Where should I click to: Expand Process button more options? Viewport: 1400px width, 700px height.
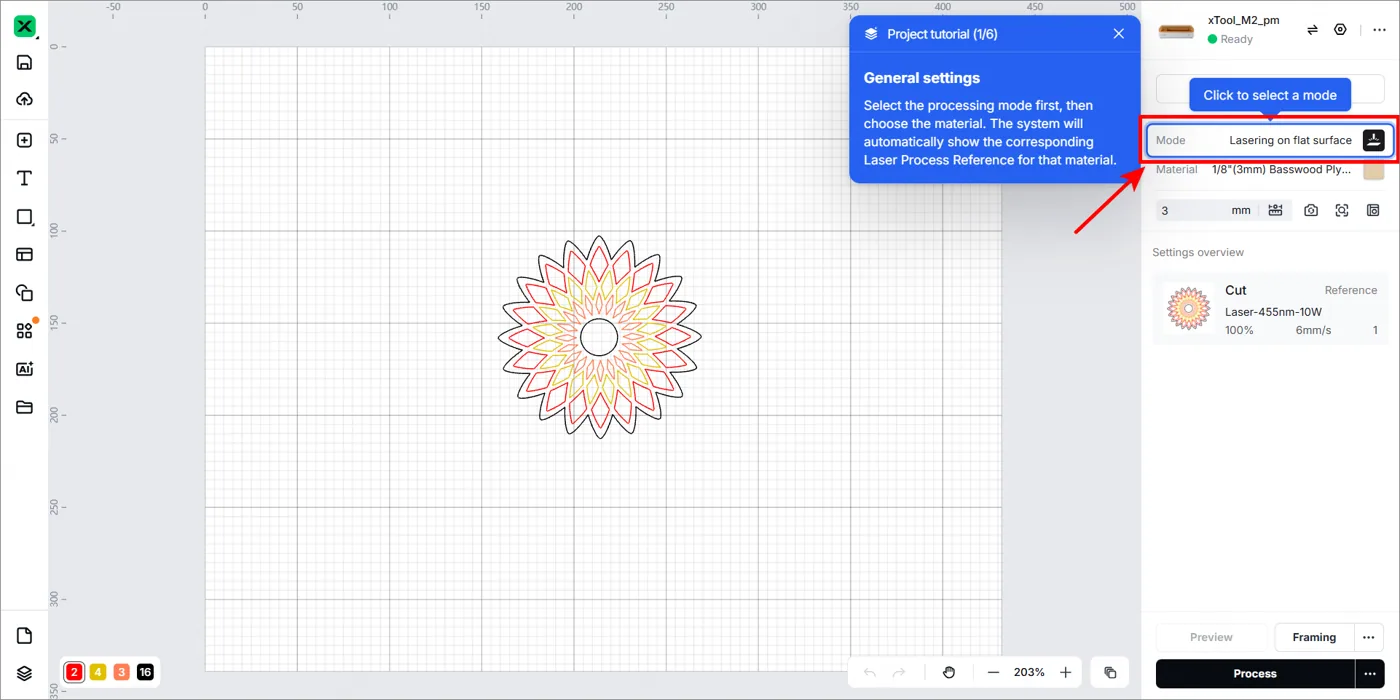pyautogui.click(x=1370, y=674)
